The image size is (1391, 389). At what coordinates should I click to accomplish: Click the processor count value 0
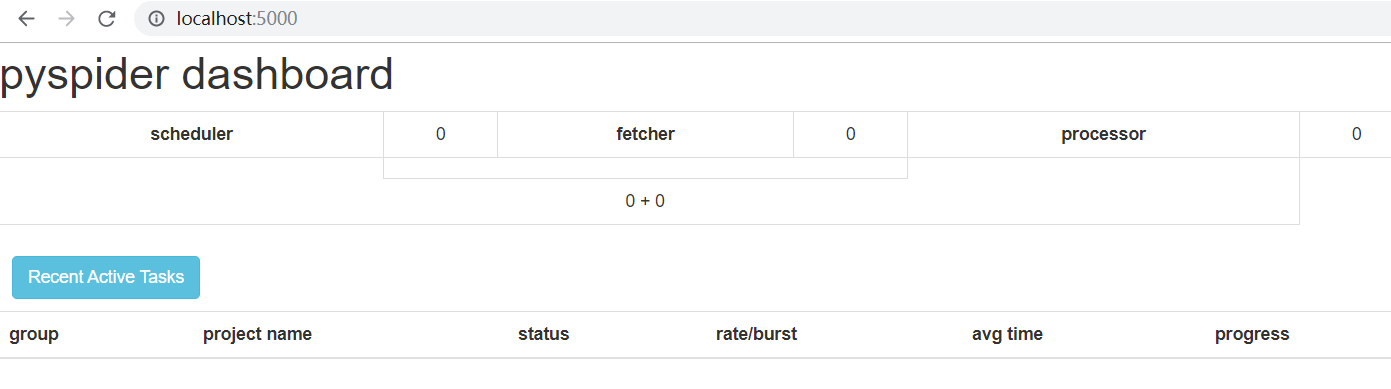click(1356, 134)
